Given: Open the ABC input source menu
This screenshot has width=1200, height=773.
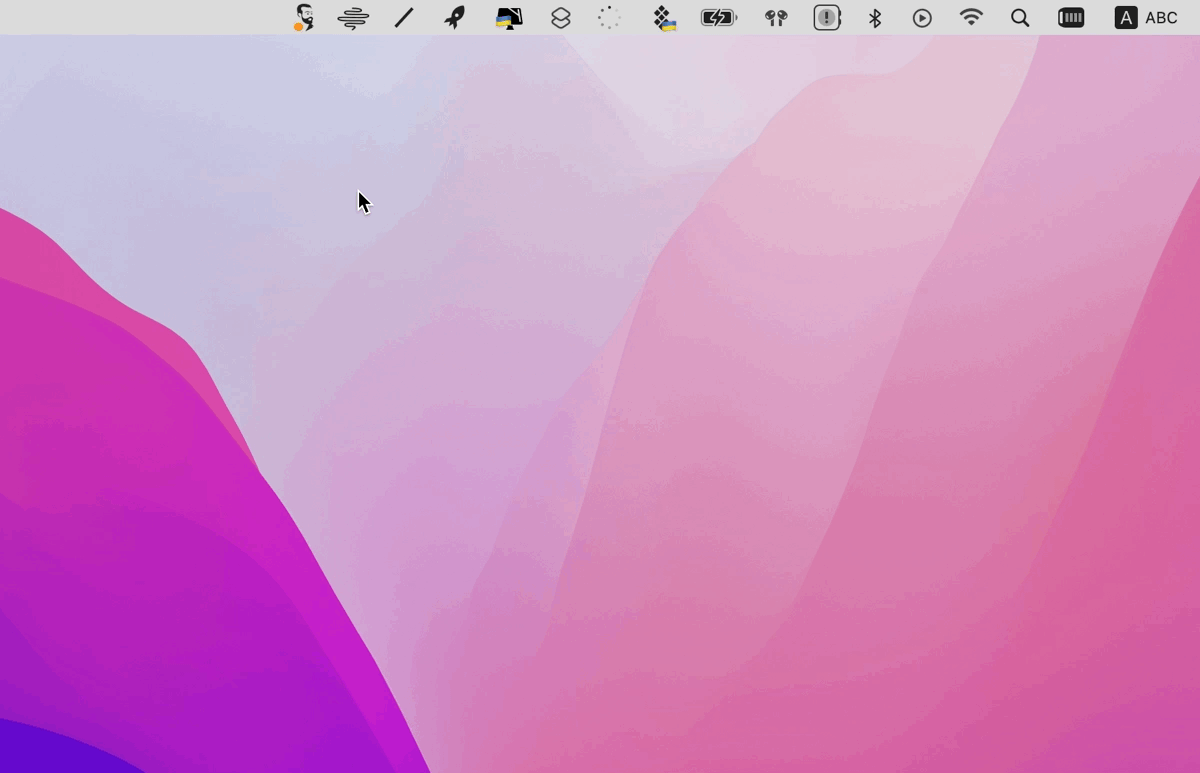Looking at the screenshot, I should (1147, 18).
